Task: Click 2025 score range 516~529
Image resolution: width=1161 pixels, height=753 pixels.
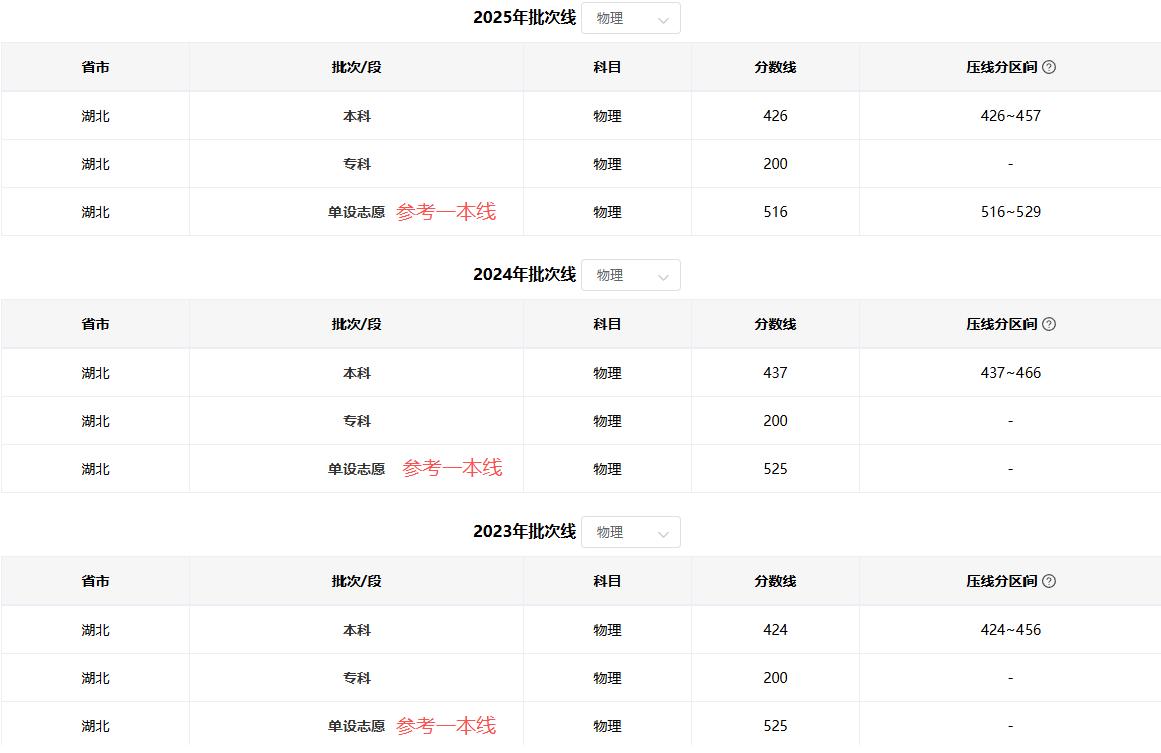Action: point(1010,212)
